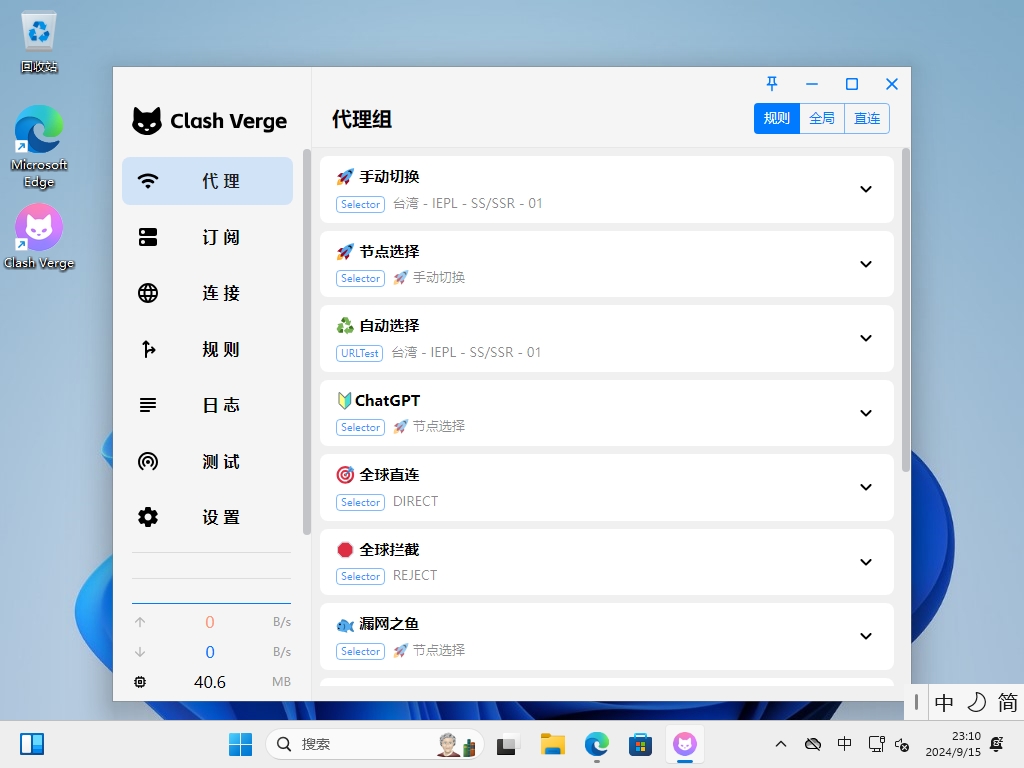The height and width of the screenshot is (768, 1024).
Task: Expand the 全球拦截 proxy group chevron
Action: pyautogui.click(x=866, y=562)
